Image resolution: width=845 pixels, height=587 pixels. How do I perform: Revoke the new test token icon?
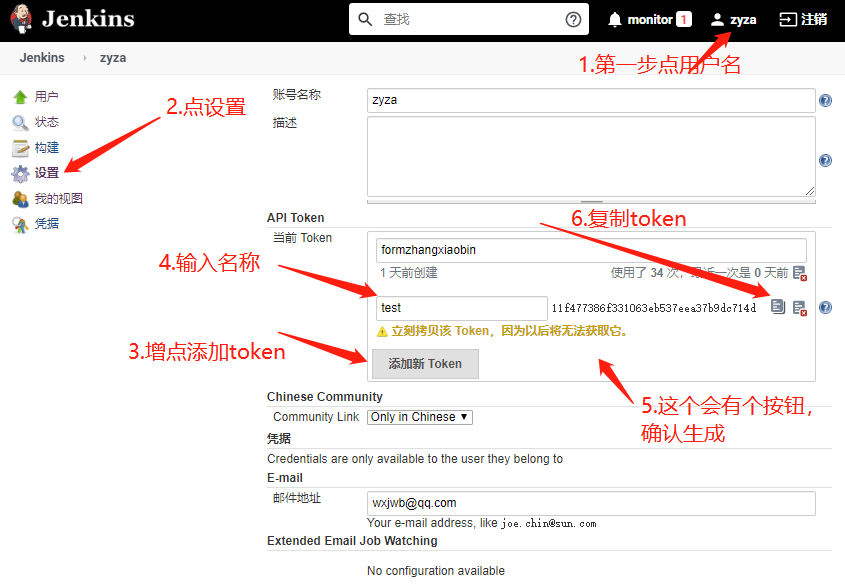point(800,308)
